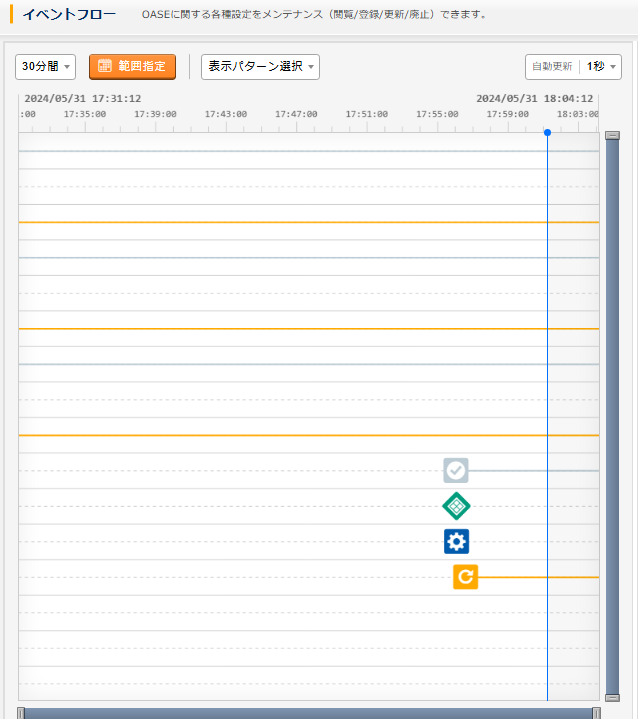This screenshot has height=719, width=638.
Task: Click end timestamp 2024/05/31 18:04:12
Action: (x=535, y=99)
